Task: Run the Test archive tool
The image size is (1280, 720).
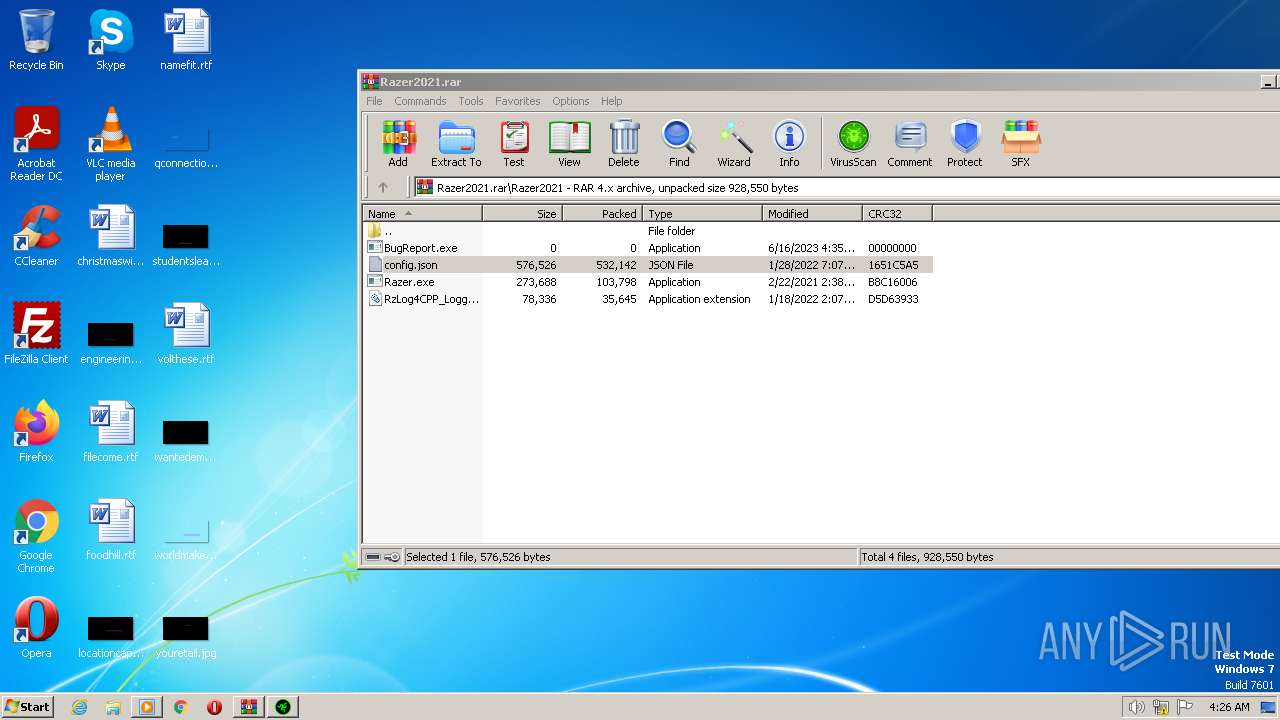Action: pyautogui.click(x=514, y=143)
